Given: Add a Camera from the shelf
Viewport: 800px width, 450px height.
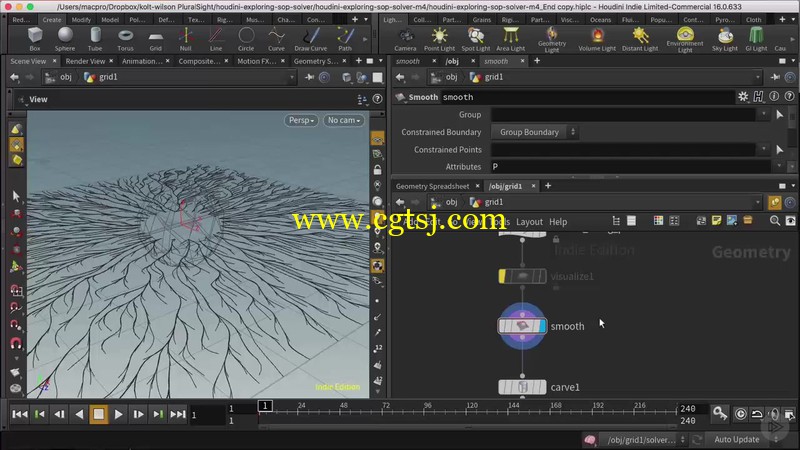Looking at the screenshot, I should coord(405,39).
